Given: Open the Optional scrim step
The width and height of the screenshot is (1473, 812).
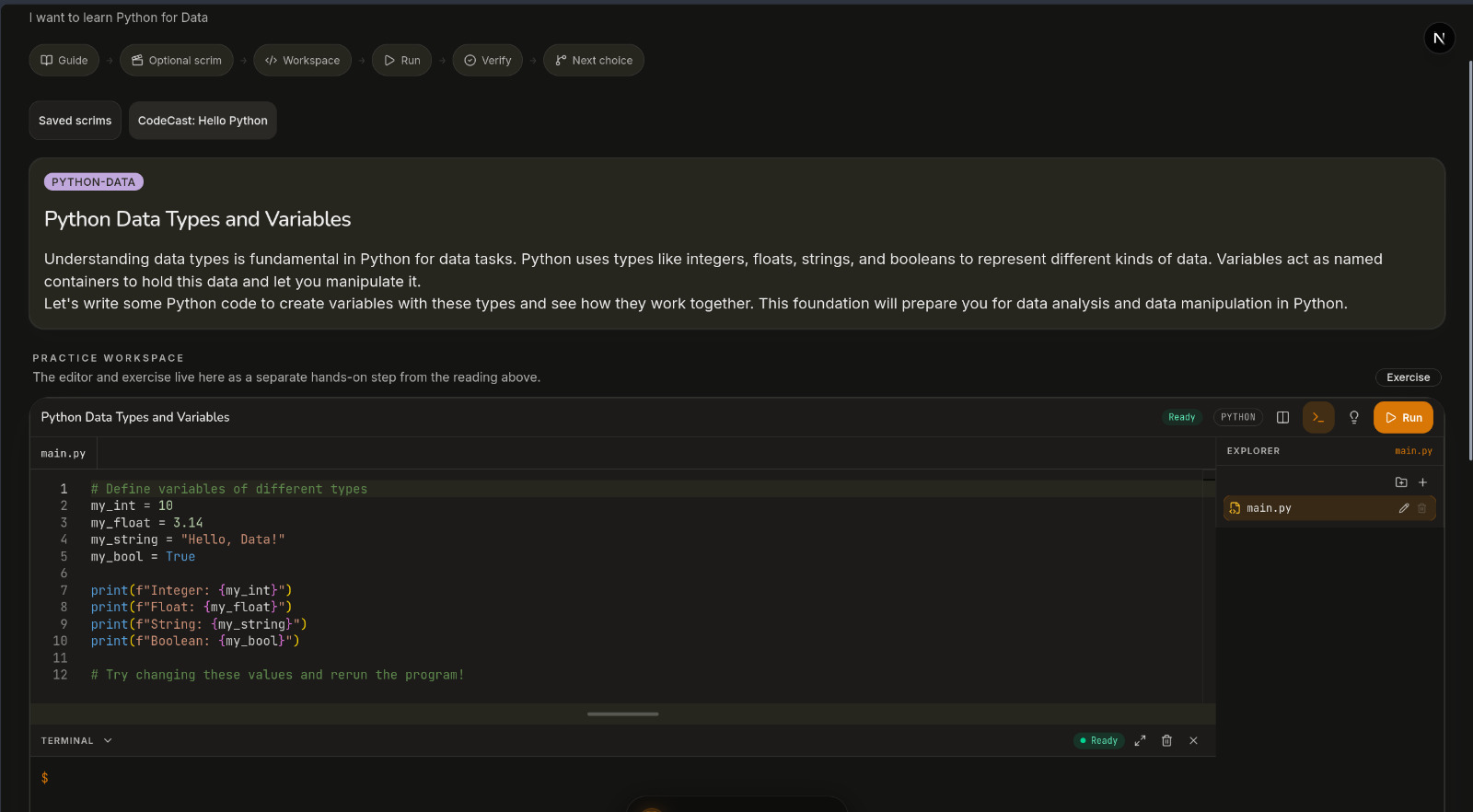Looking at the screenshot, I should 177,61.
